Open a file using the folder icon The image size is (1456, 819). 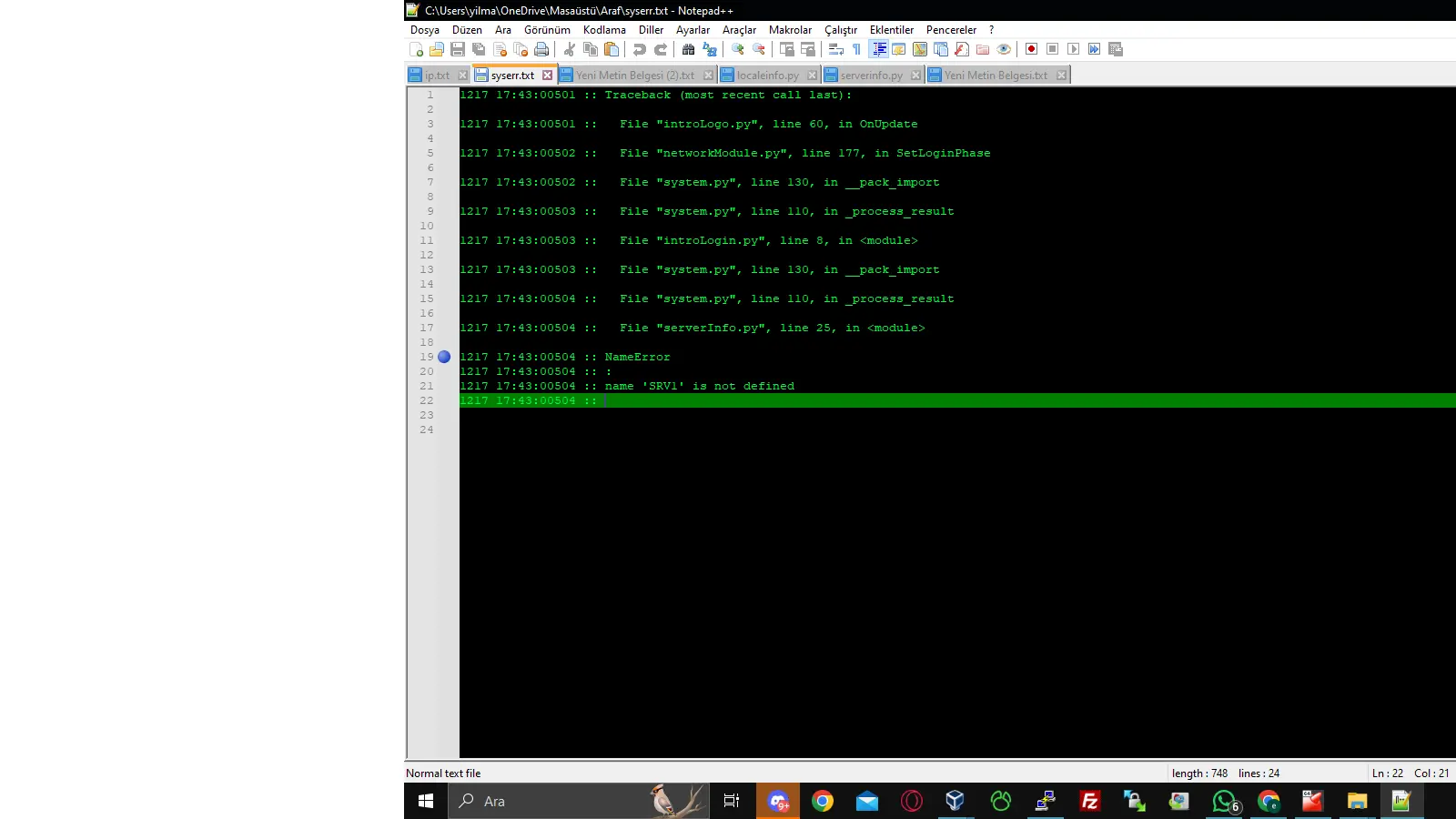(437, 49)
